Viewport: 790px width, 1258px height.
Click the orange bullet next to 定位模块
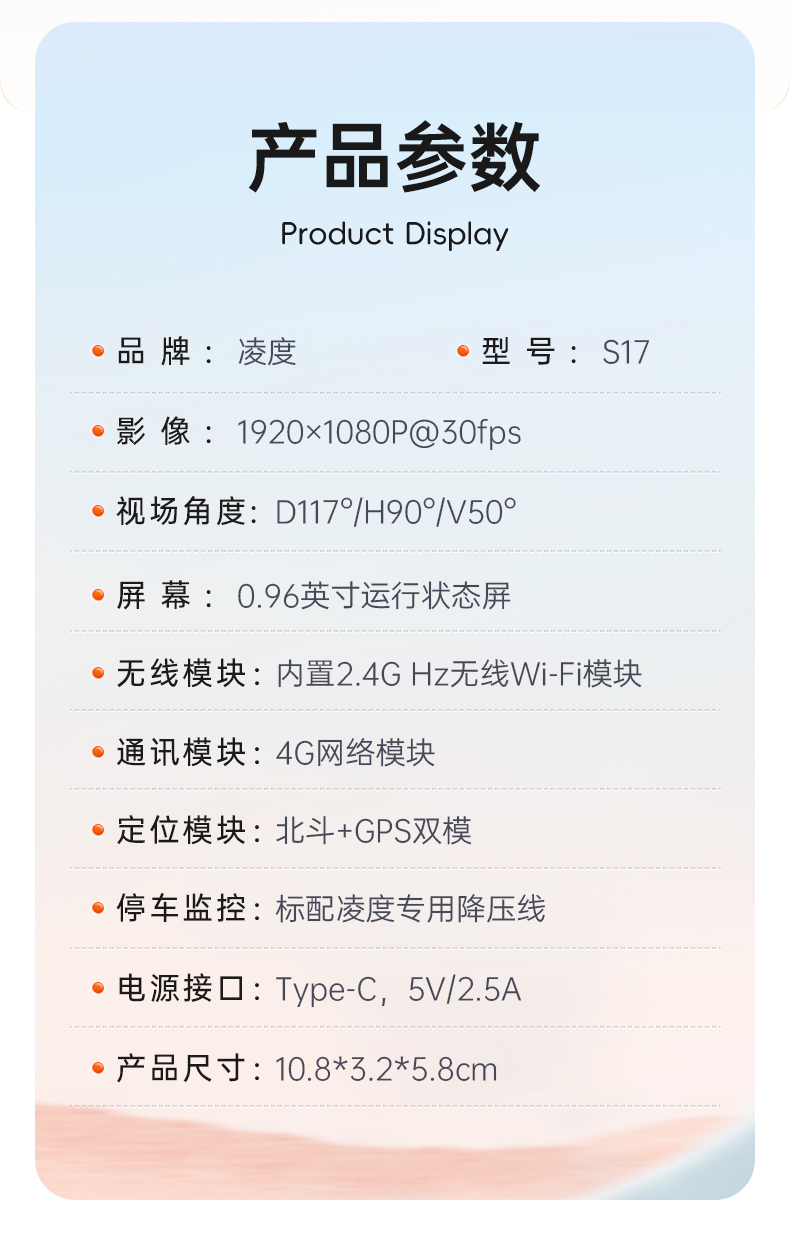(x=98, y=830)
